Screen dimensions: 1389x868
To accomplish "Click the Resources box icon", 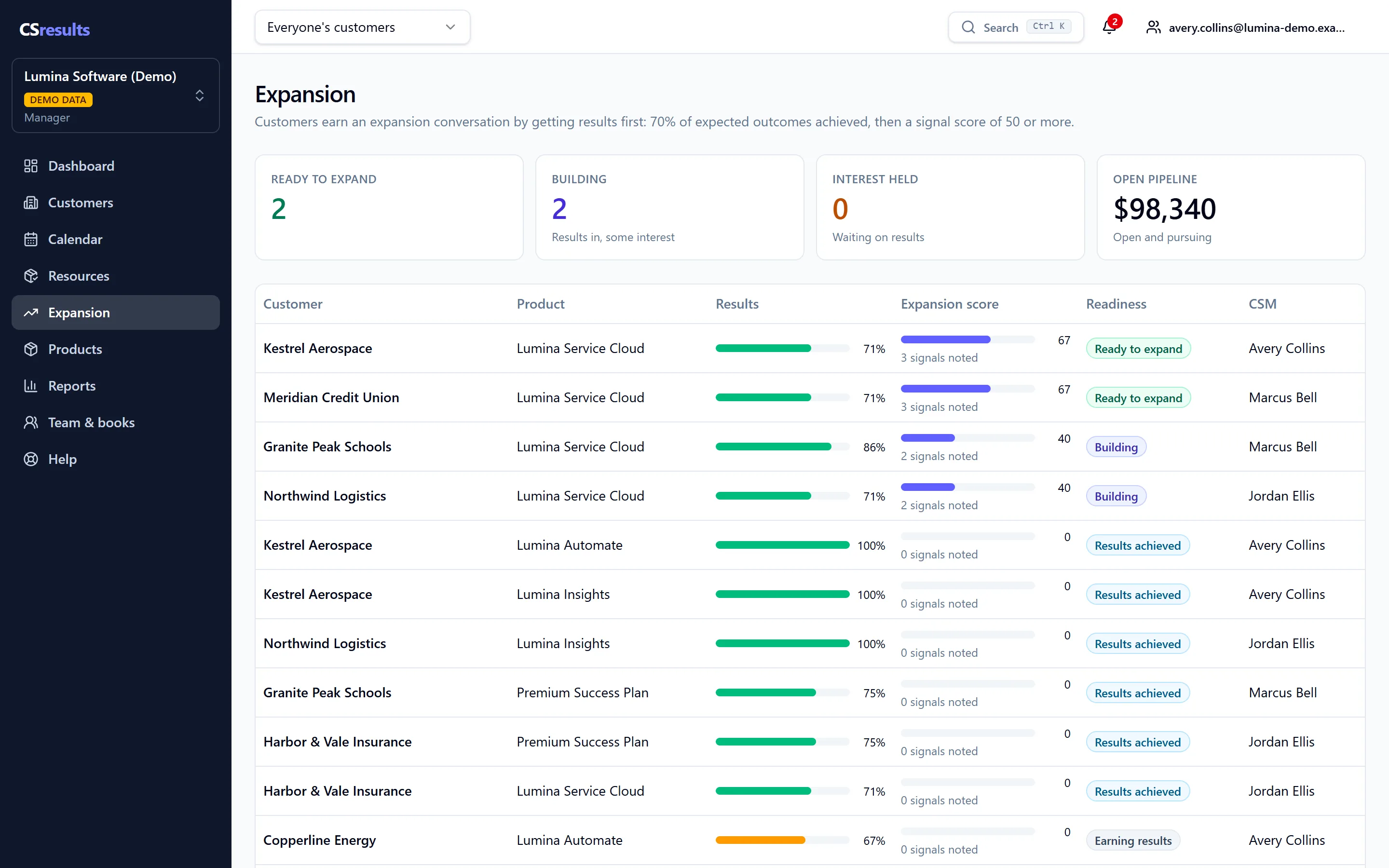I will (x=30, y=276).
